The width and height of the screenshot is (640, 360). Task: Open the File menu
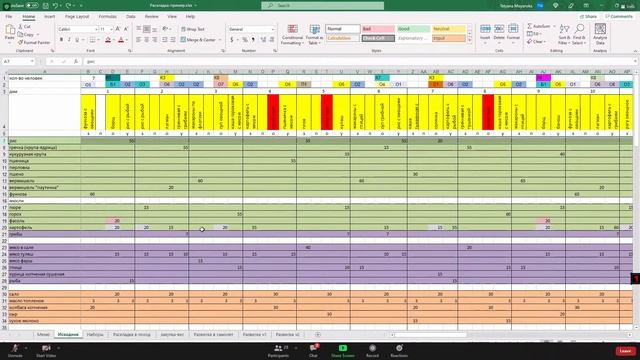[9, 16]
